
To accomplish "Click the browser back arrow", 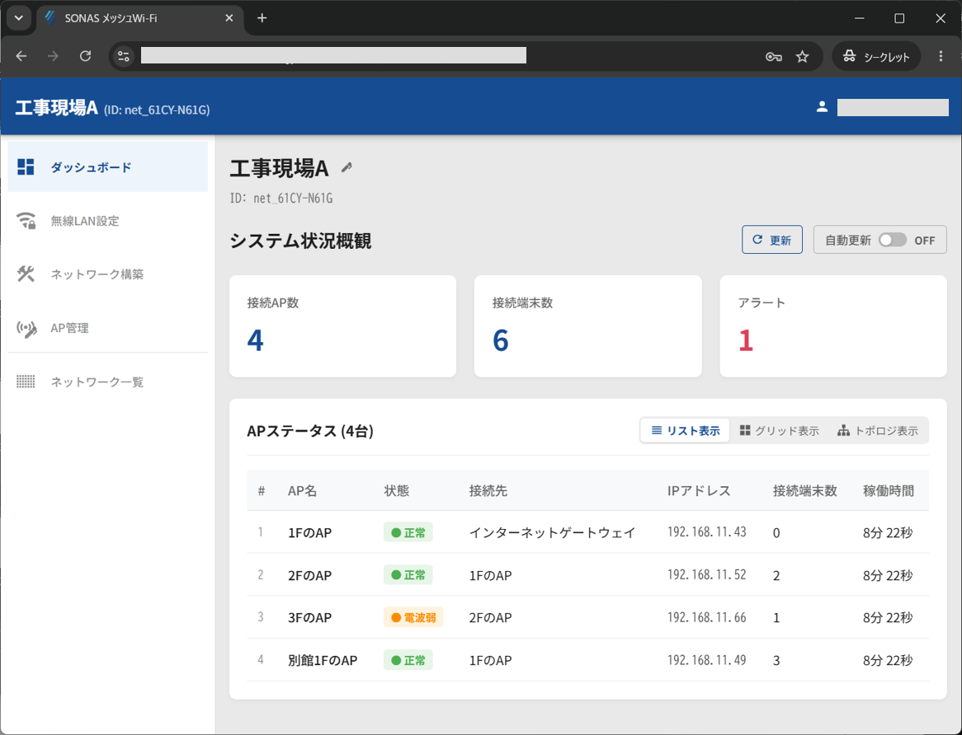I will 21,56.
